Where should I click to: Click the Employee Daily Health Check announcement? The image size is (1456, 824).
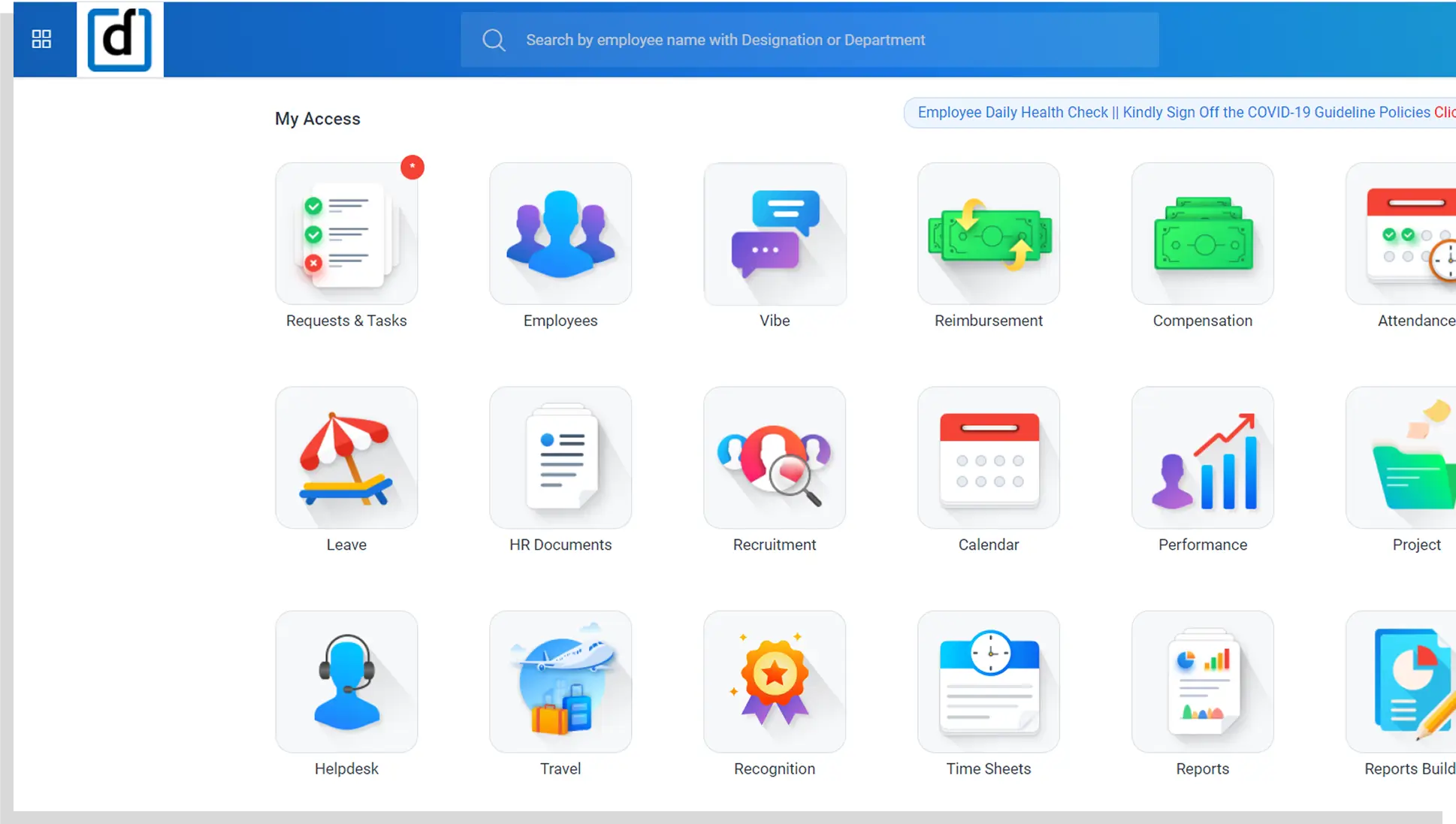click(1180, 113)
